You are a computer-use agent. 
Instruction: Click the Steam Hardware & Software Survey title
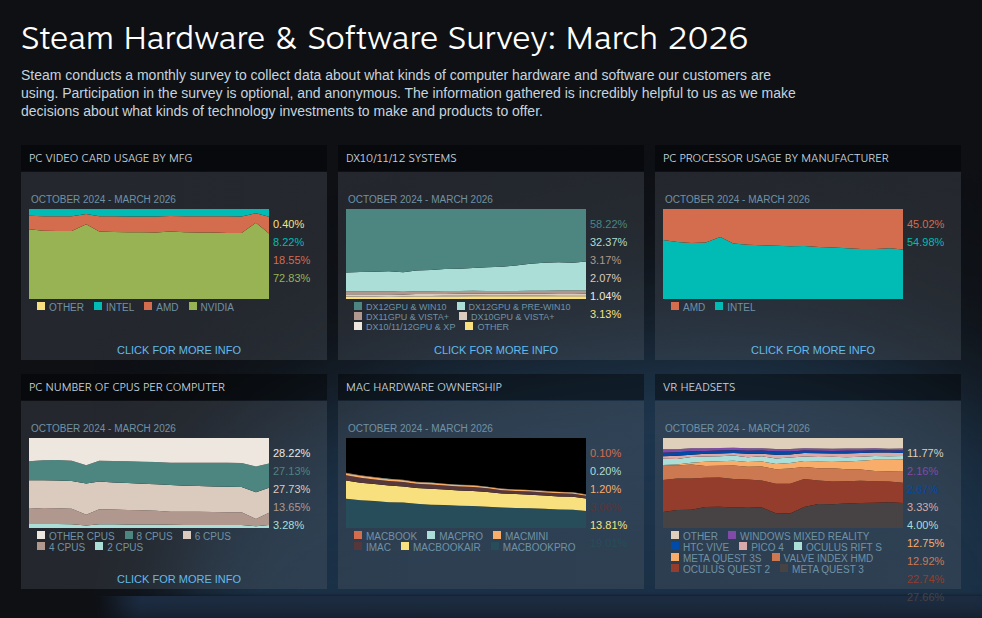[385, 39]
